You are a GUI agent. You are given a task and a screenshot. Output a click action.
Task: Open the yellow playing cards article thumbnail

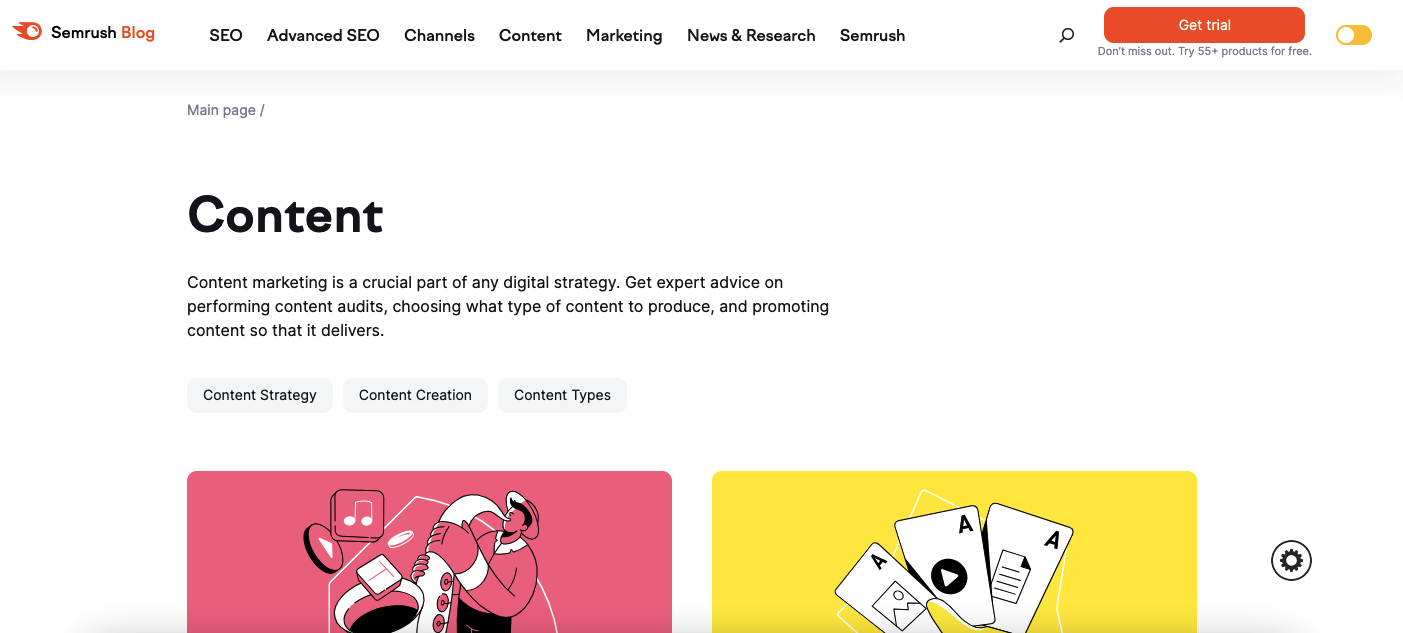click(954, 552)
